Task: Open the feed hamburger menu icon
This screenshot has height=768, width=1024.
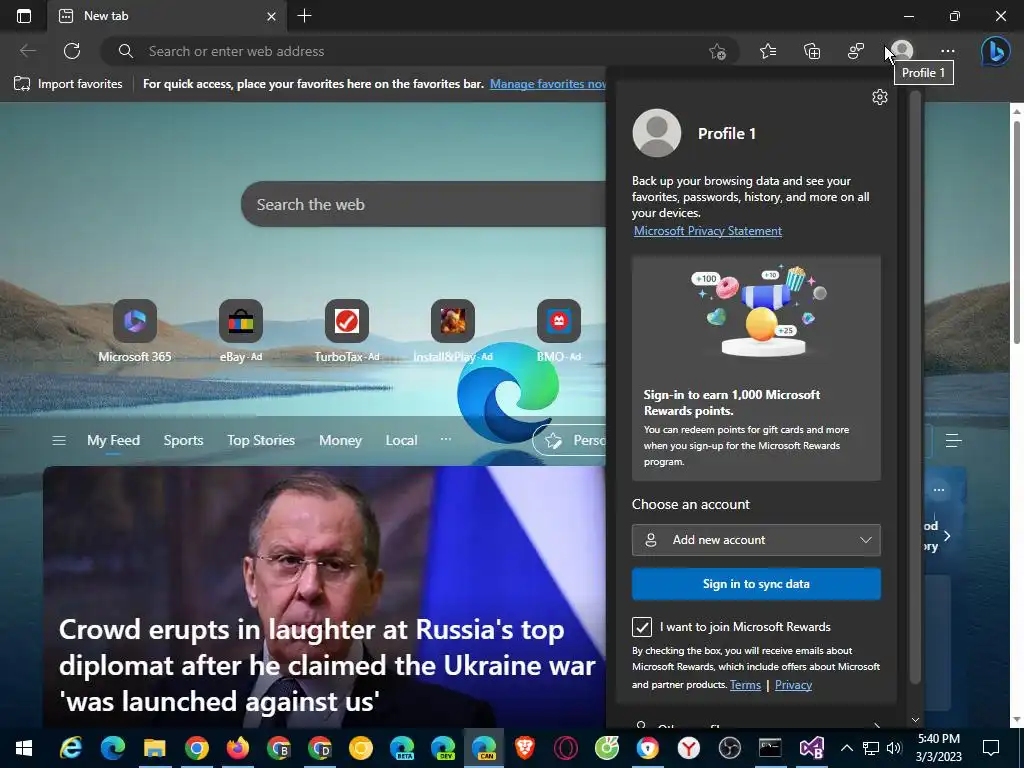Action: coord(59,440)
